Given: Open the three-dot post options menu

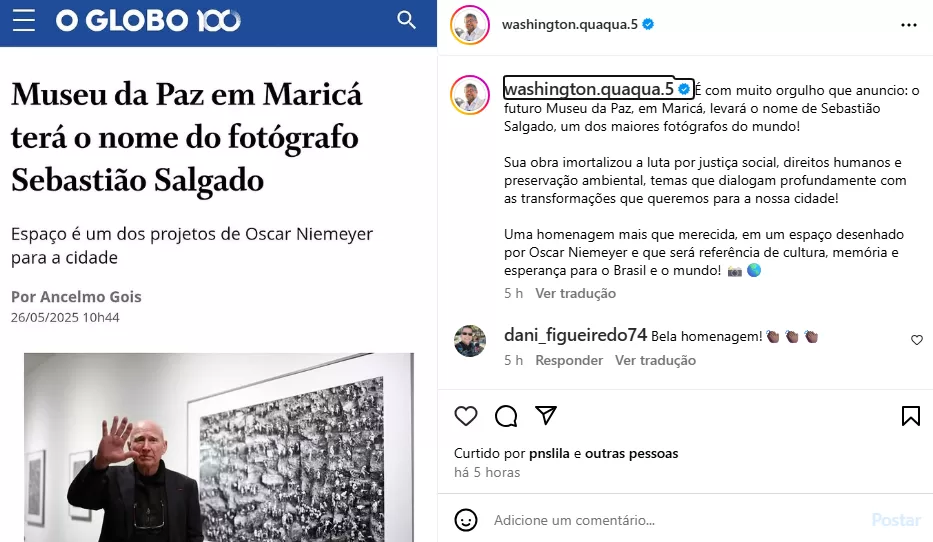Looking at the screenshot, I should tap(909, 25).
